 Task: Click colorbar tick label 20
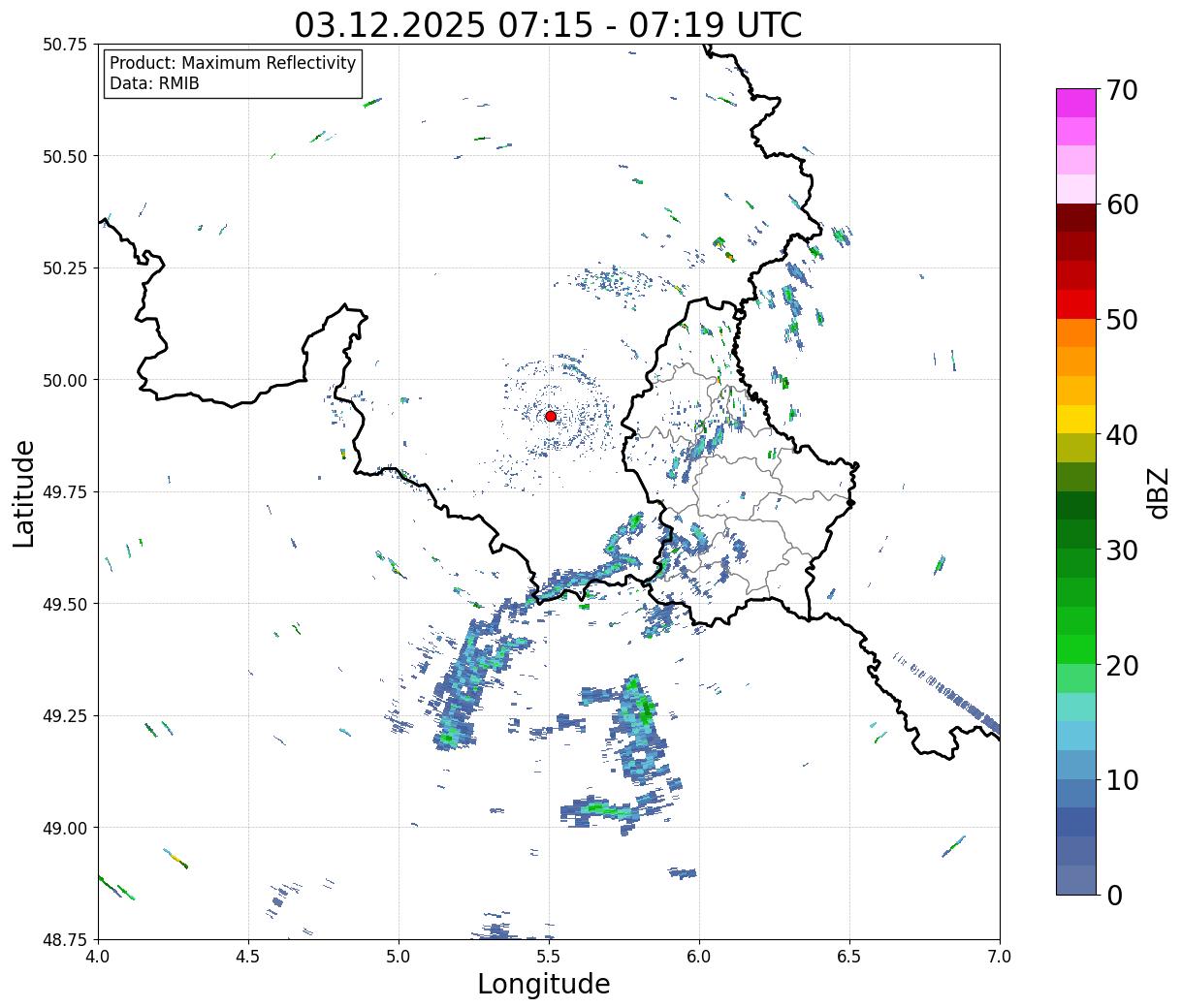click(1122, 666)
